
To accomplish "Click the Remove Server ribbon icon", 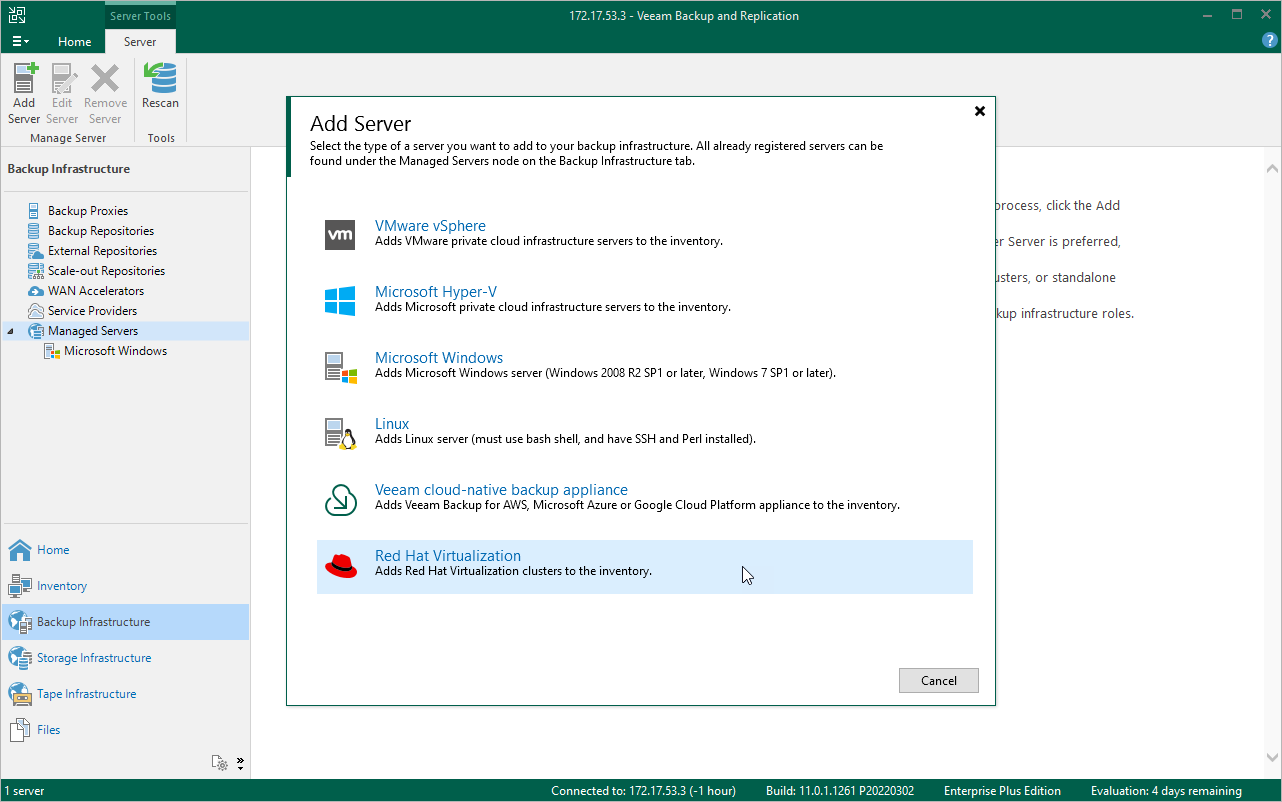I will pos(105,78).
